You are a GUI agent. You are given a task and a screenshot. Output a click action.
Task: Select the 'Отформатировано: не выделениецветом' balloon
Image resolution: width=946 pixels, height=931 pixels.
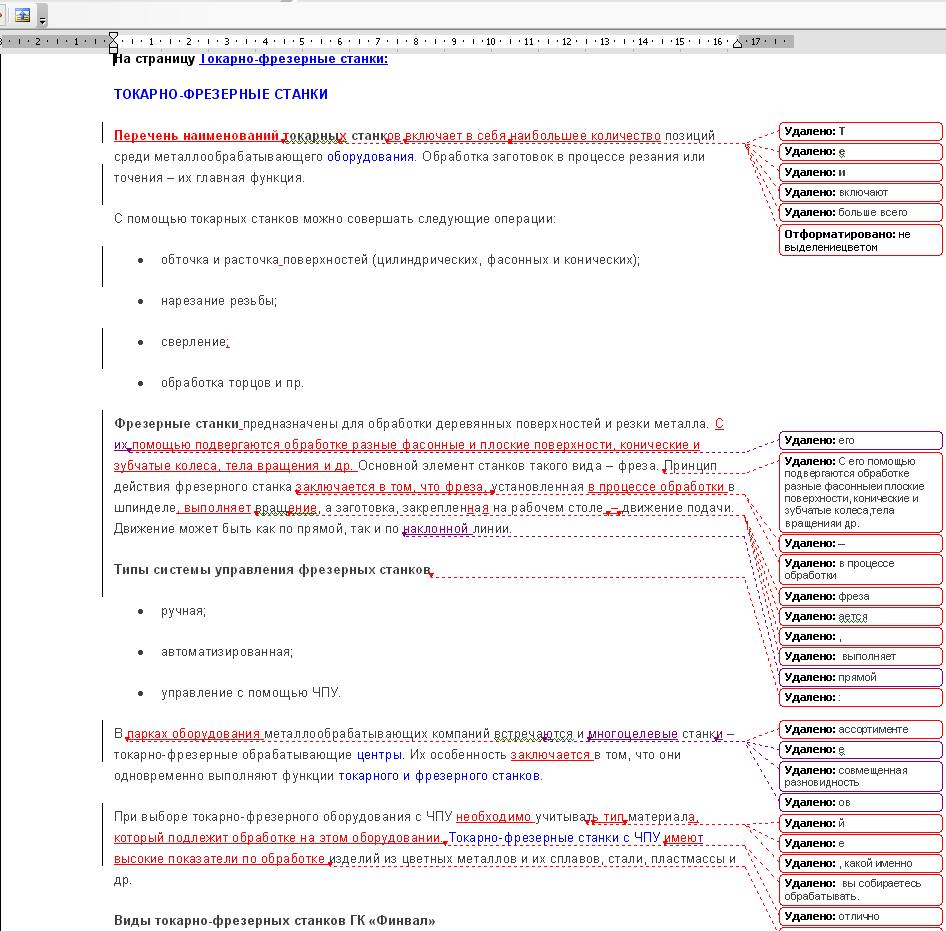click(x=860, y=240)
